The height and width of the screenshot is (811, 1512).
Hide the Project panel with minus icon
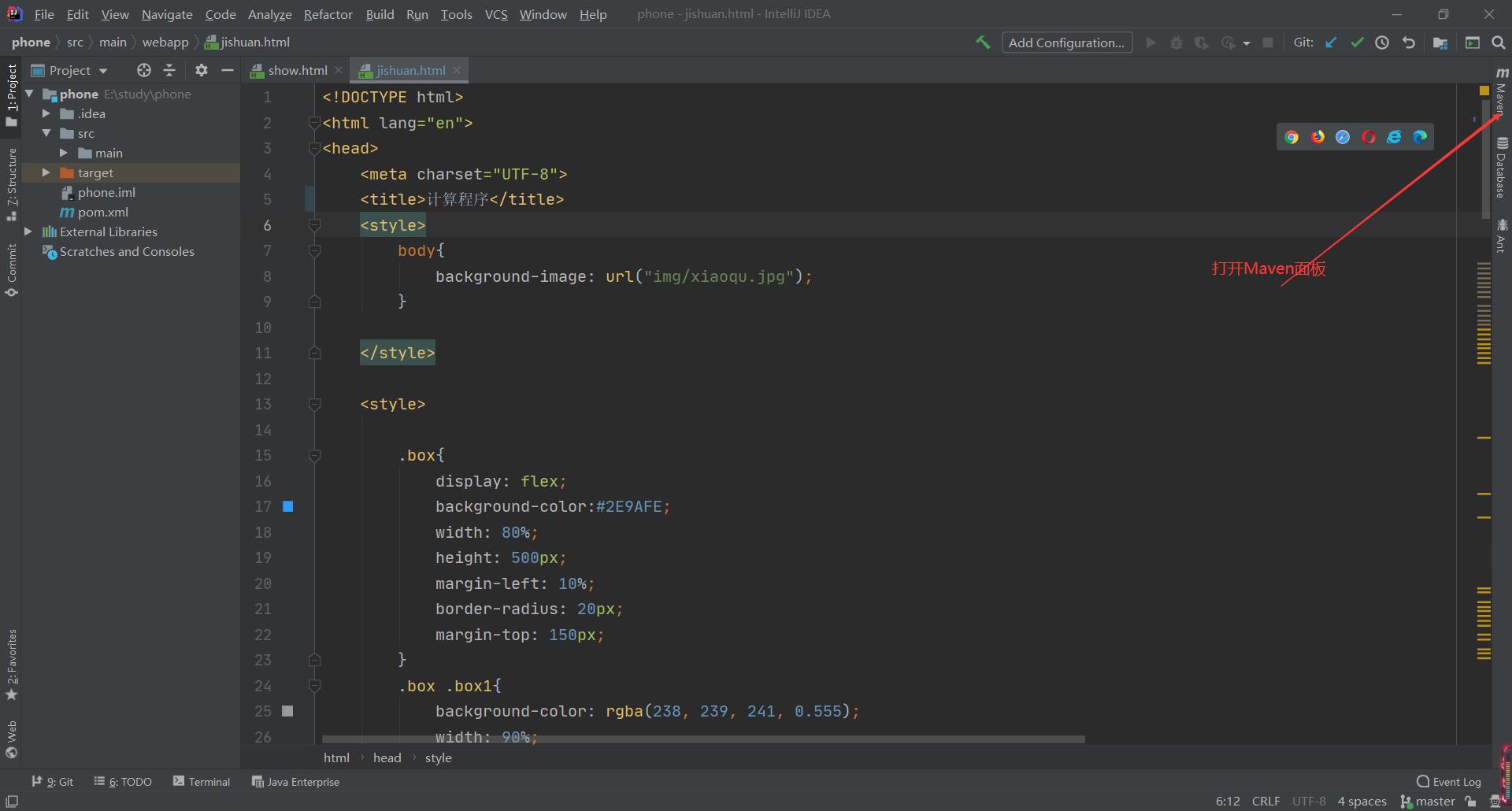coord(228,70)
